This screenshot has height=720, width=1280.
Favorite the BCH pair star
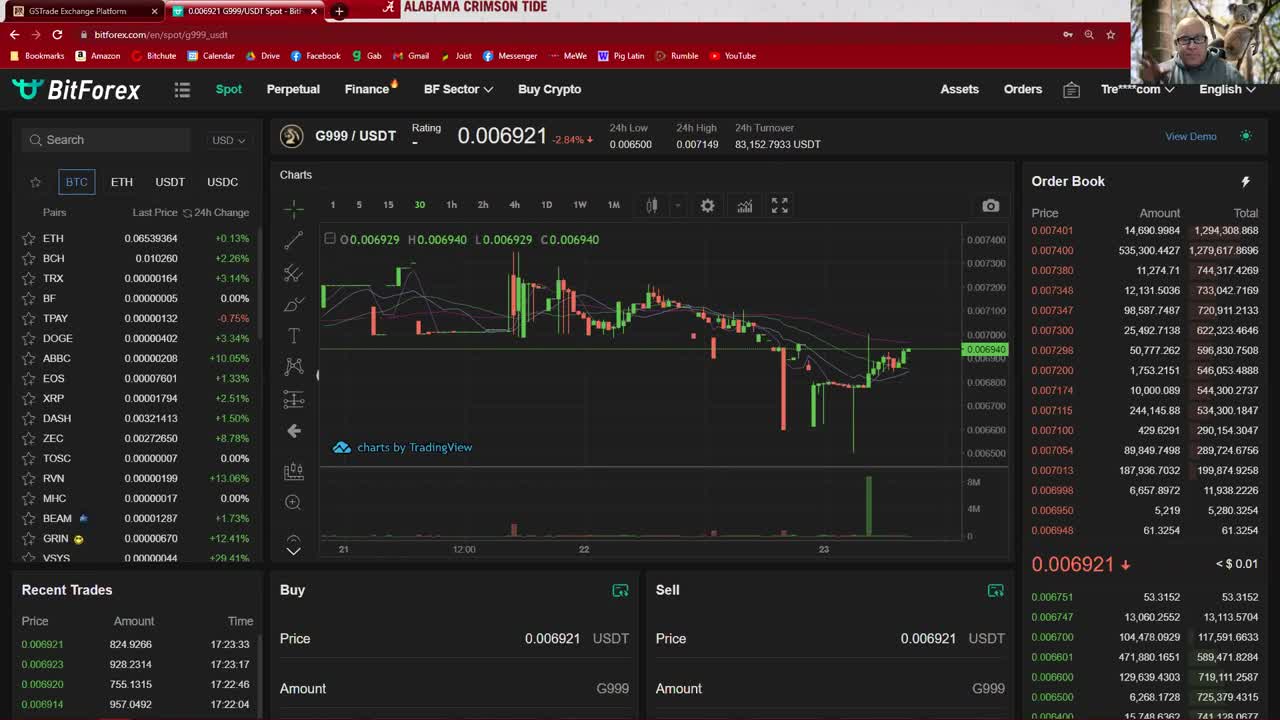pos(28,258)
